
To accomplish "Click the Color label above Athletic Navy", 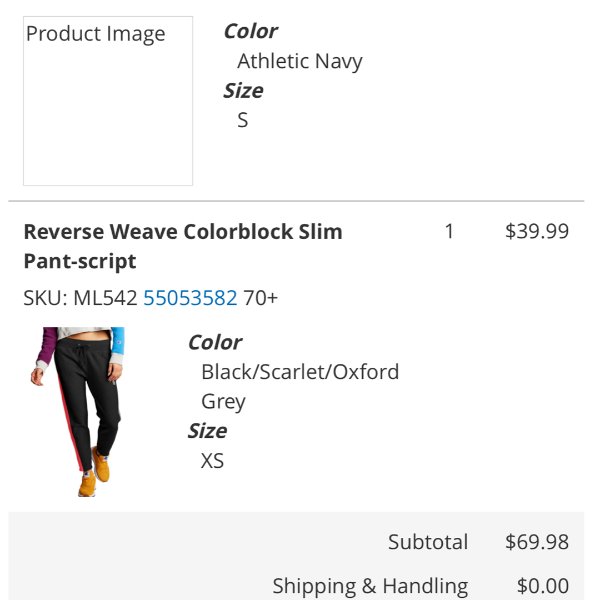I will pos(251,31).
